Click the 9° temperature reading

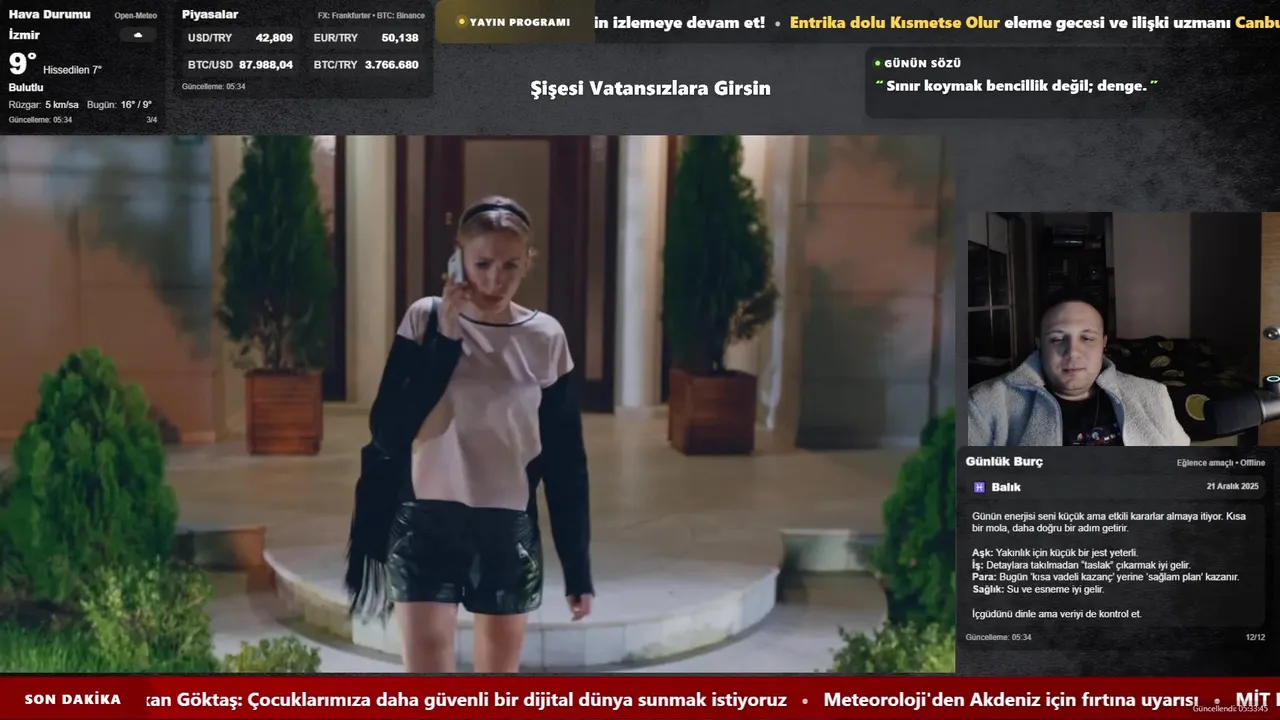click(x=23, y=65)
